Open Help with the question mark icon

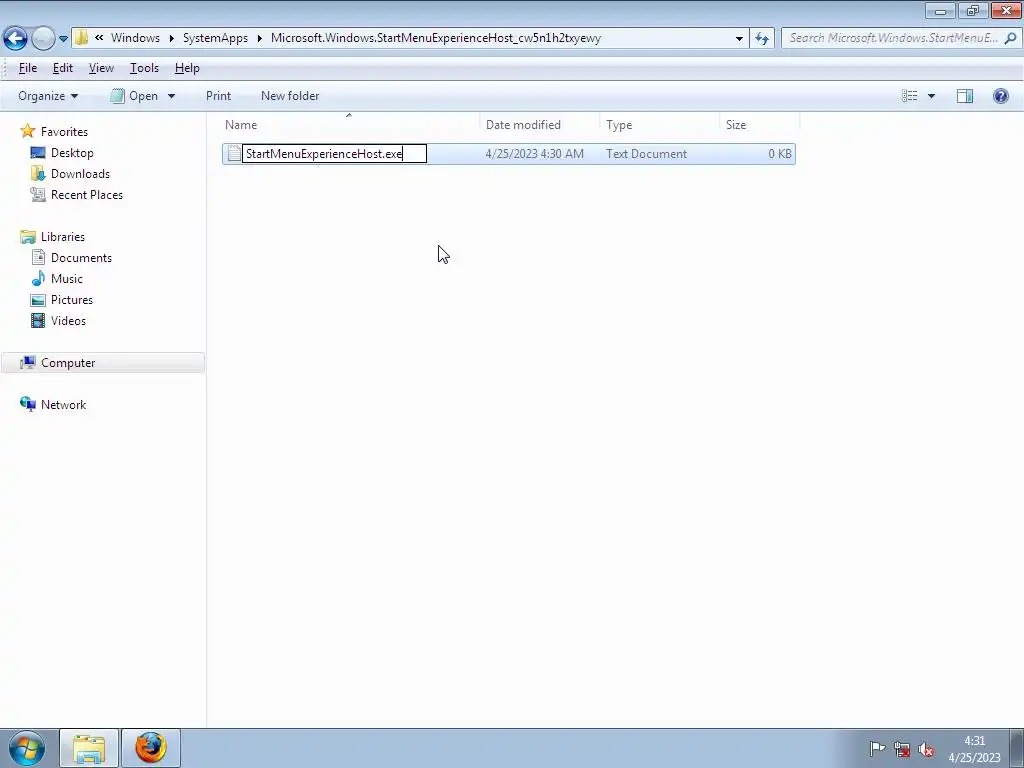click(1000, 96)
